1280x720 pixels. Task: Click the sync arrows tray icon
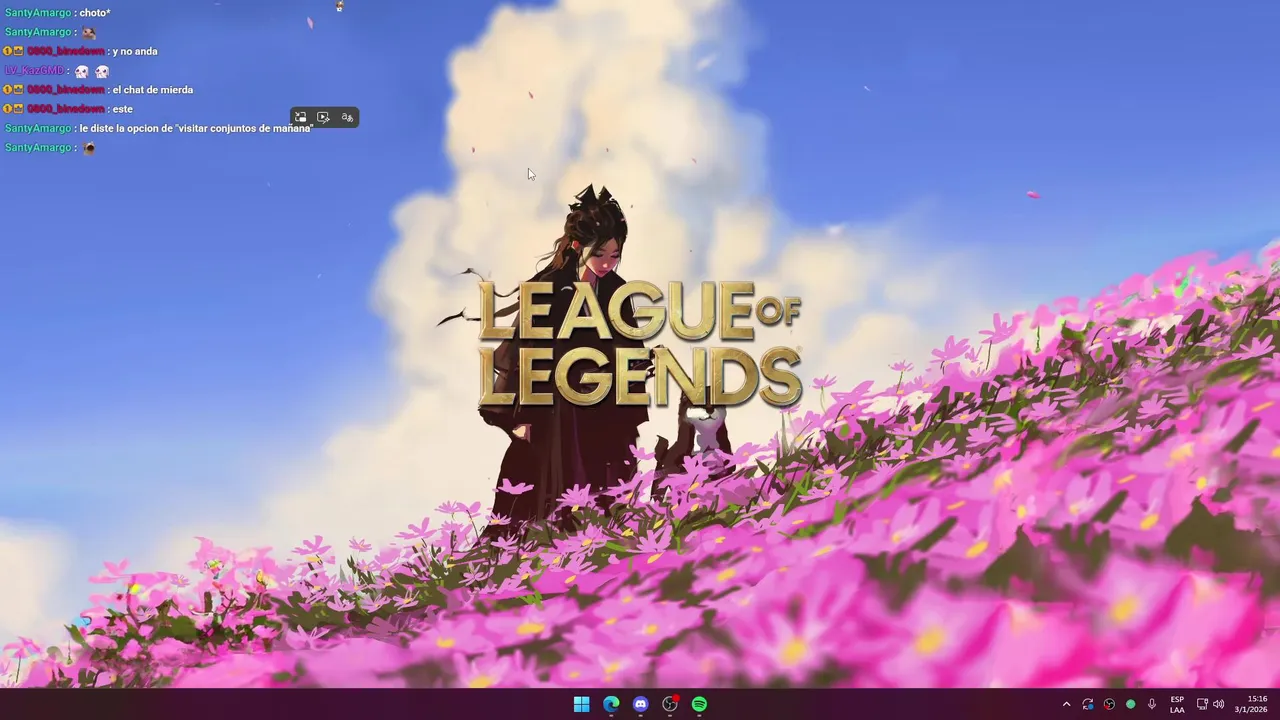pyautogui.click(x=1088, y=704)
